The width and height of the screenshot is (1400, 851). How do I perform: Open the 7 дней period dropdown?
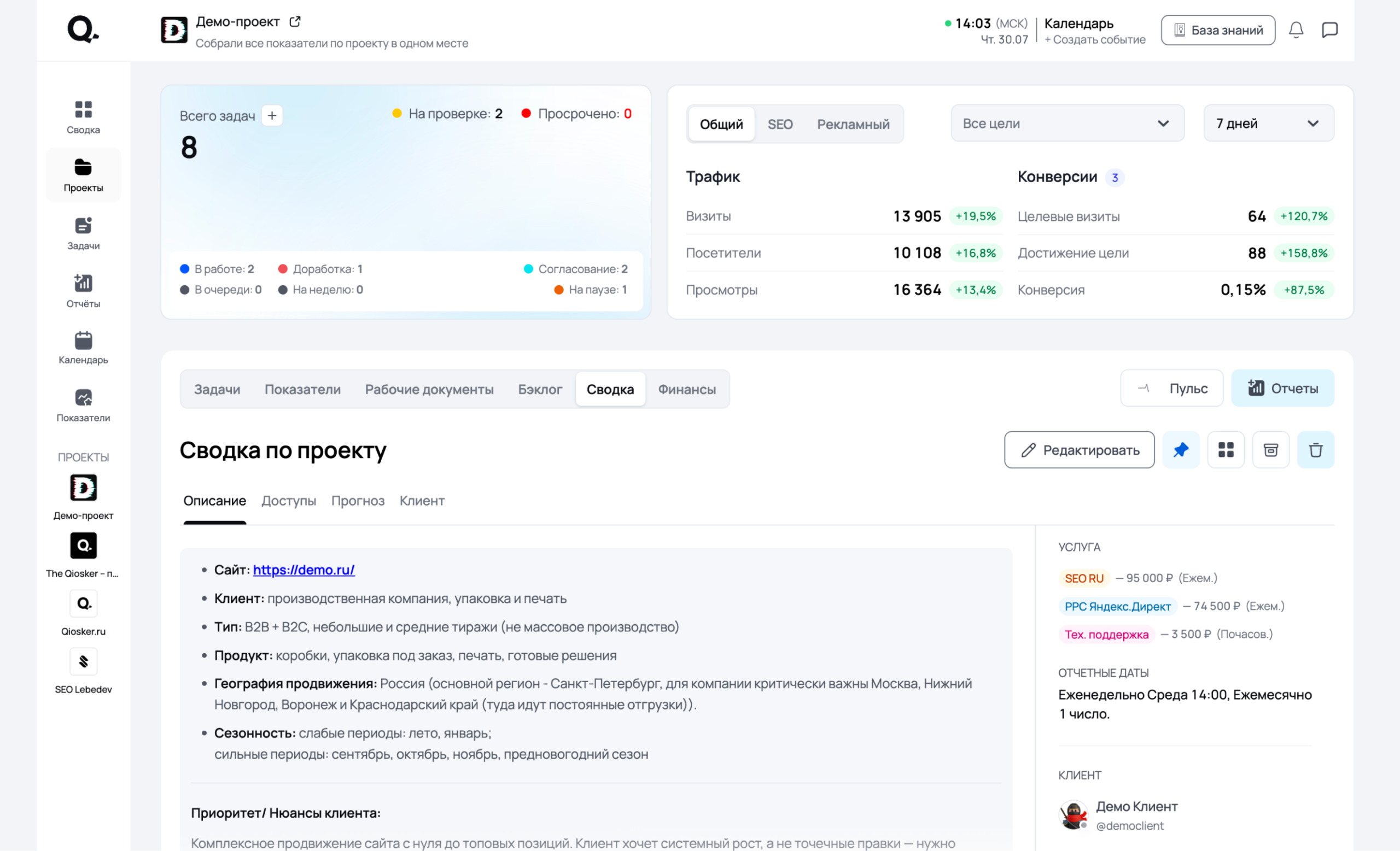(1268, 123)
